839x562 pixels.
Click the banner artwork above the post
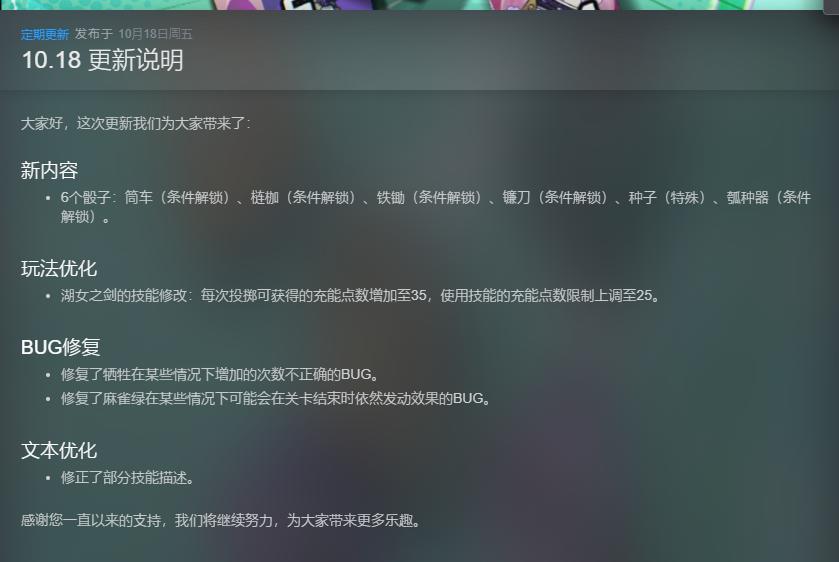tap(411, 5)
